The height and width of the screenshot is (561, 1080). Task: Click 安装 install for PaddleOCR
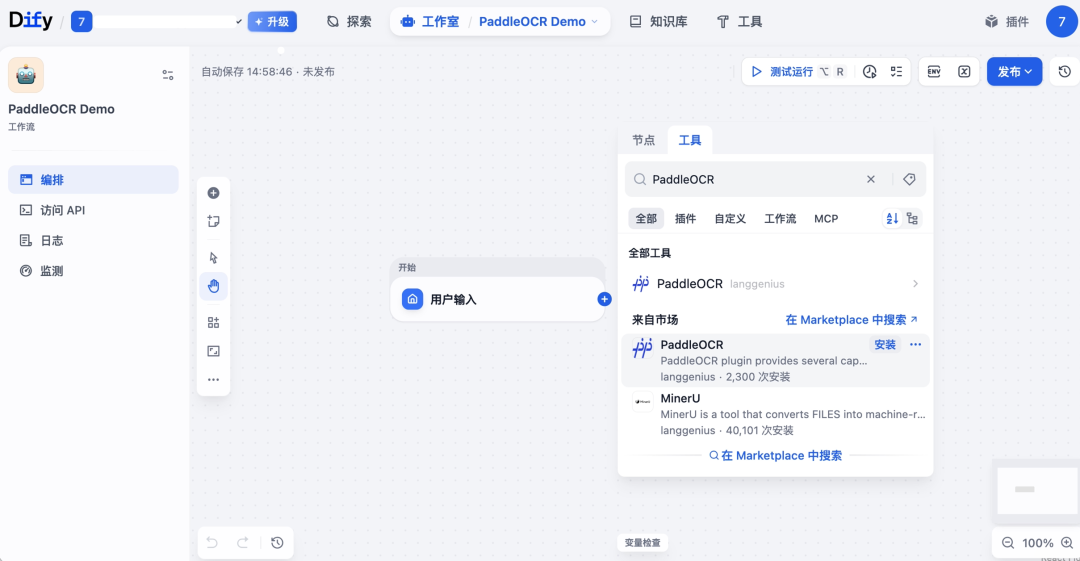[x=885, y=345]
